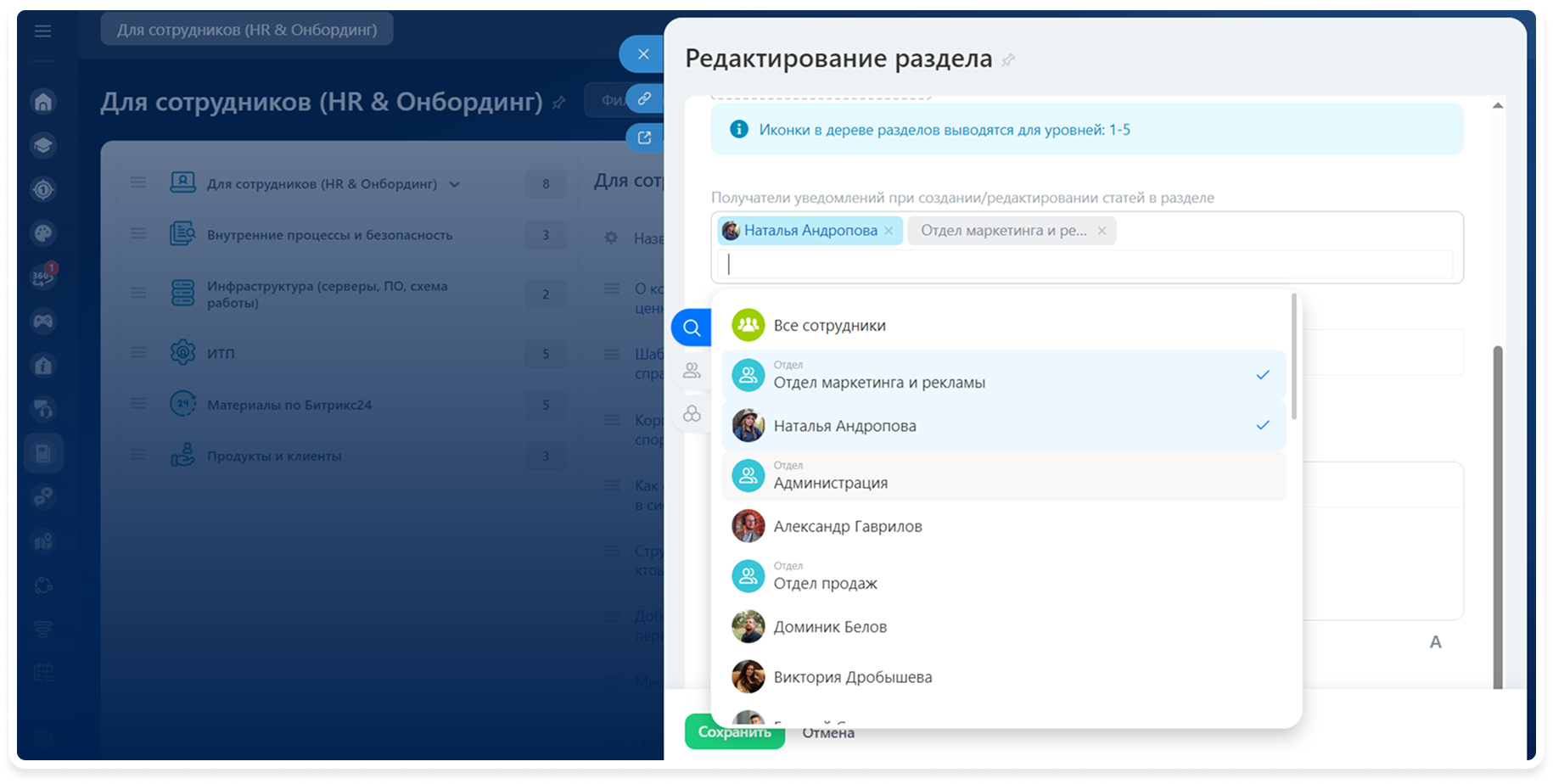Click the server stack icon for Инфраструктура
1553x784 pixels.
tap(182, 293)
